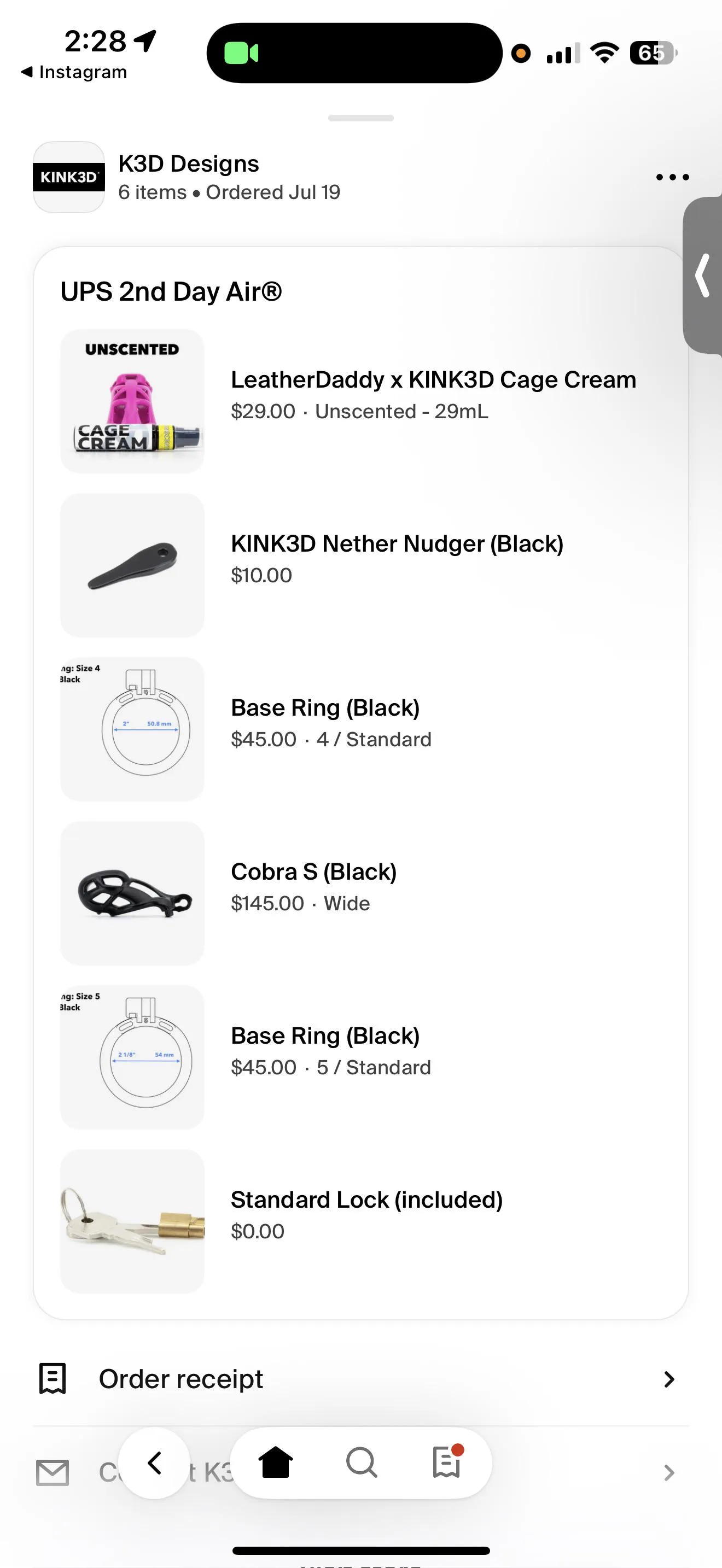Open Cobra S (Black) item
Image resolution: width=722 pixels, height=1568 pixels.
(x=313, y=872)
